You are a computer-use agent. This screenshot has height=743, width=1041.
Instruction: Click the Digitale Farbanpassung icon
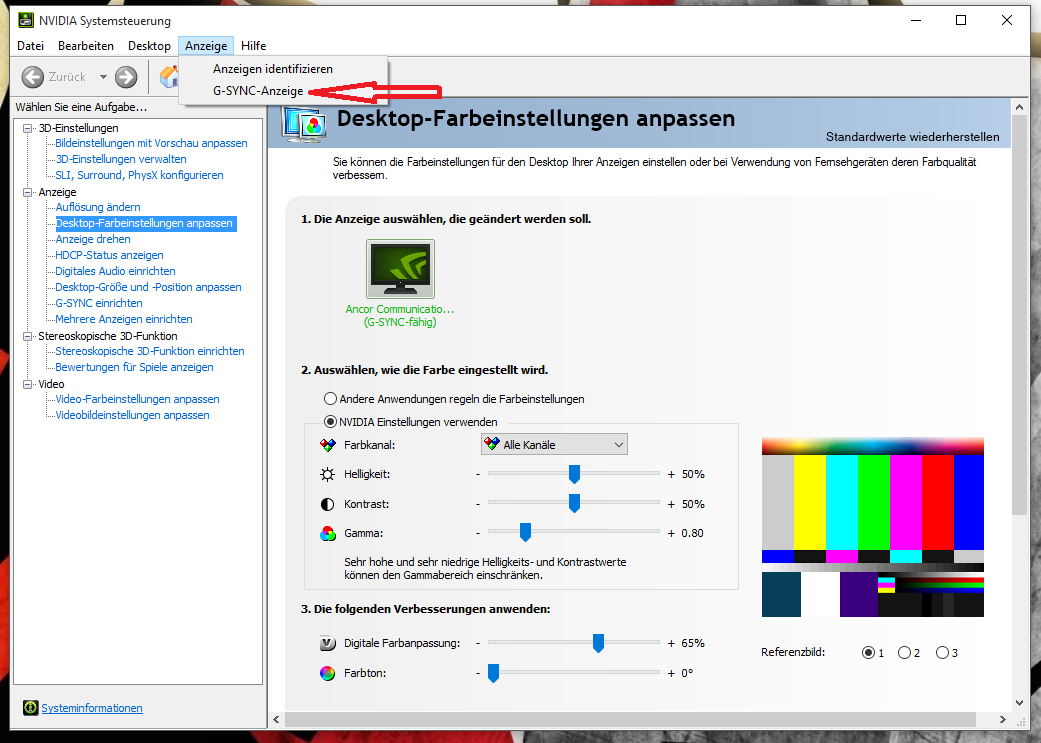[328, 643]
